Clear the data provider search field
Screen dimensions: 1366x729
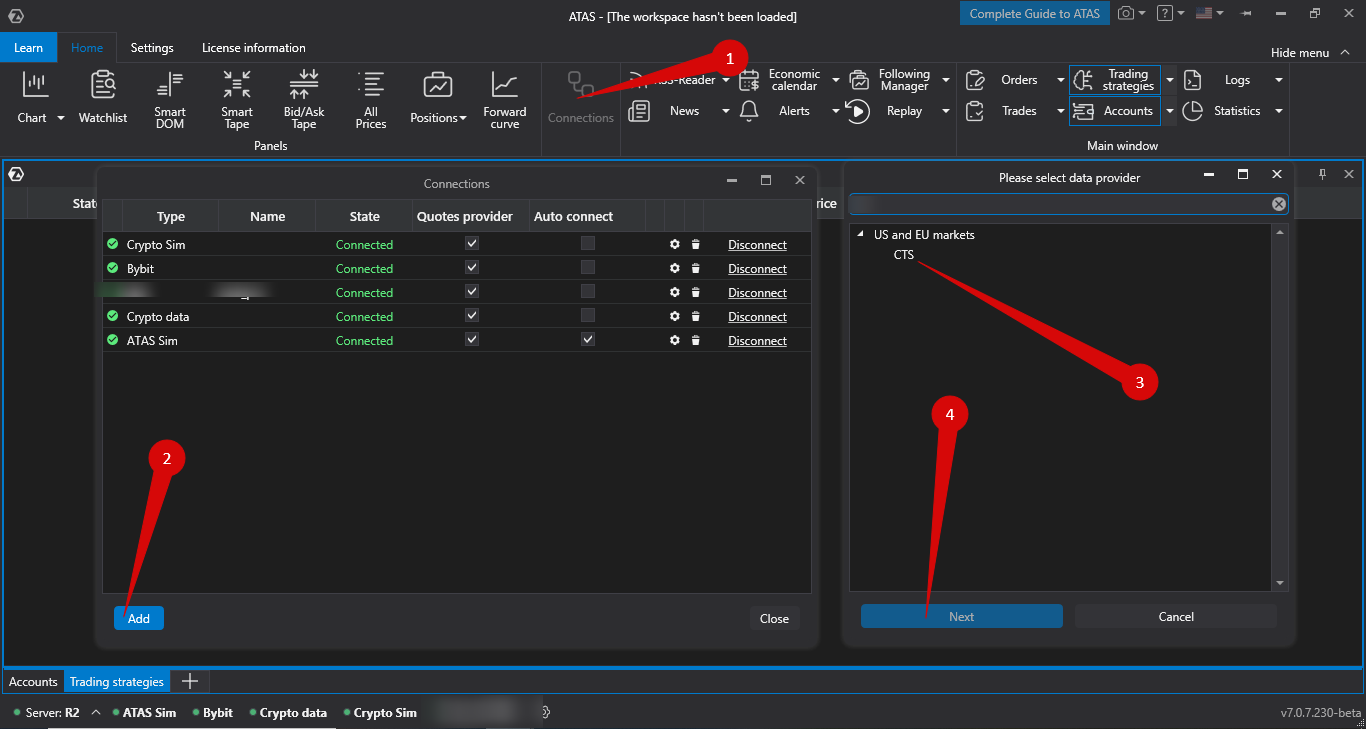[x=1278, y=204]
